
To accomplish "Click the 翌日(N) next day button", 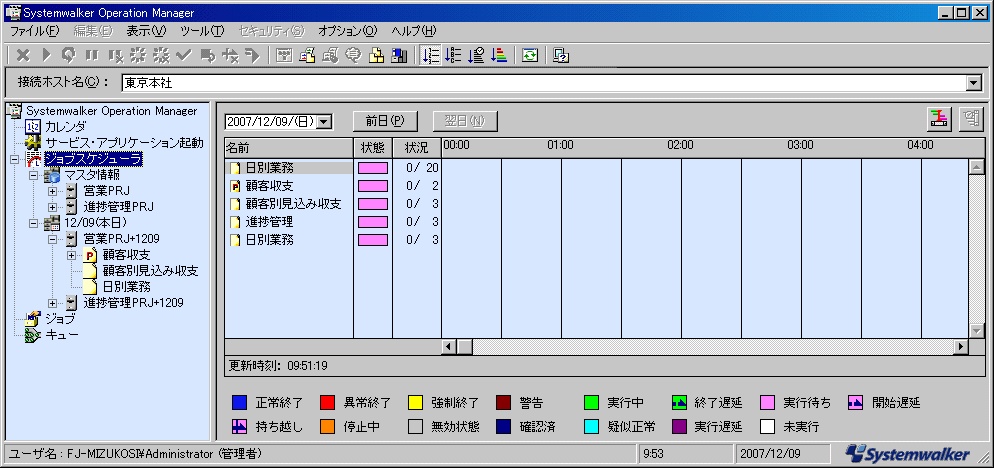I will coord(465,120).
